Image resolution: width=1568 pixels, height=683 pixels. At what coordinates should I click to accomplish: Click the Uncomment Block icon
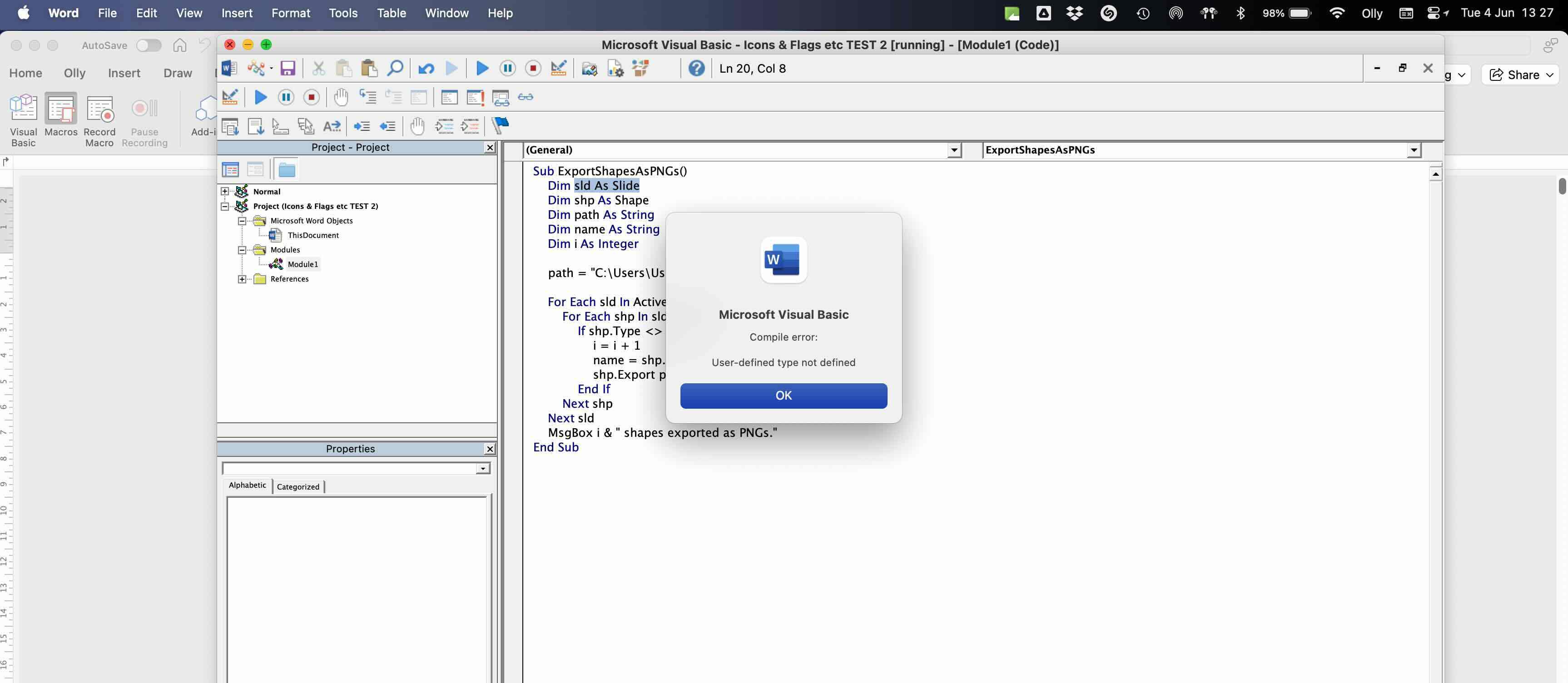point(470,126)
